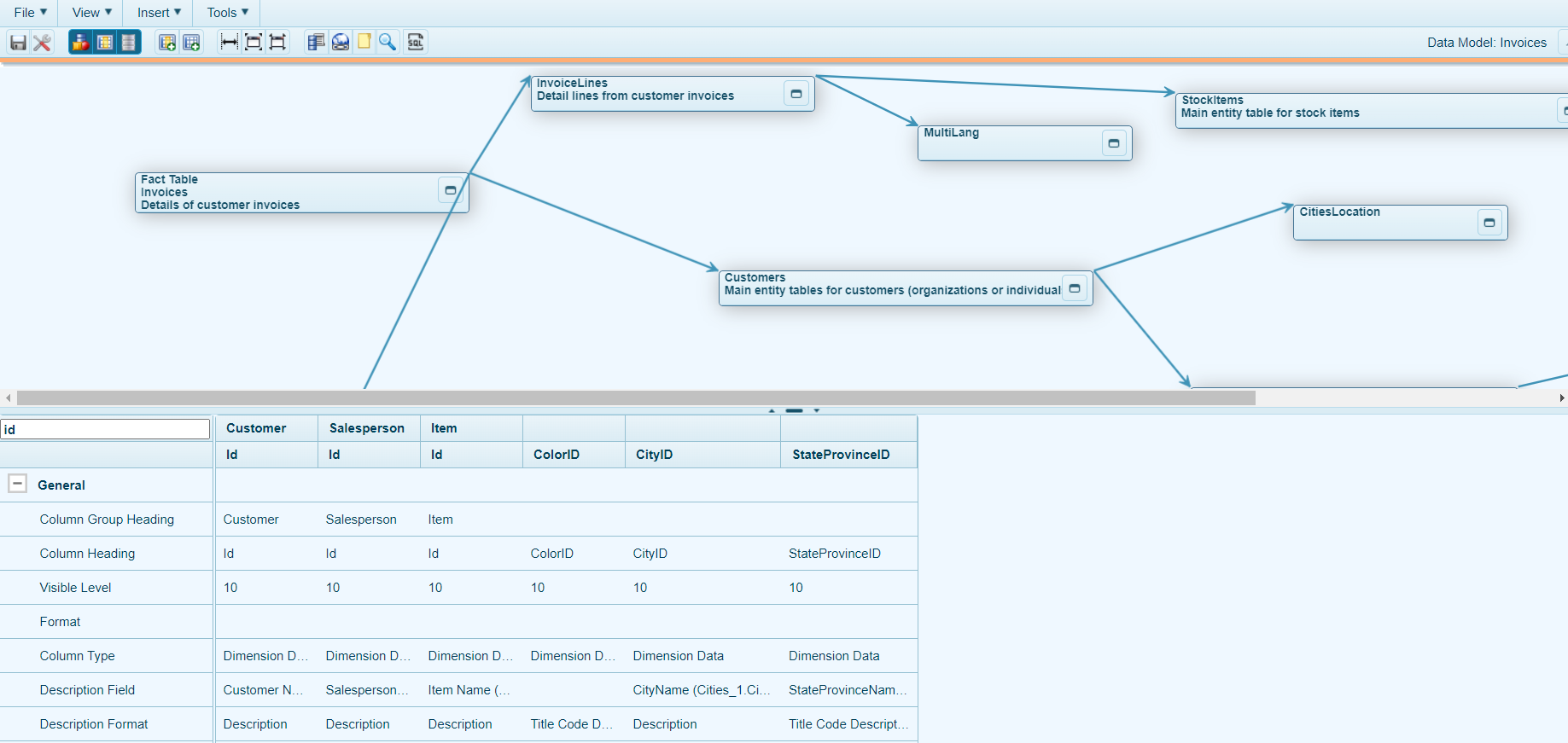Click the SQL document icon
The height and width of the screenshot is (743, 1568).
click(416, 43)
